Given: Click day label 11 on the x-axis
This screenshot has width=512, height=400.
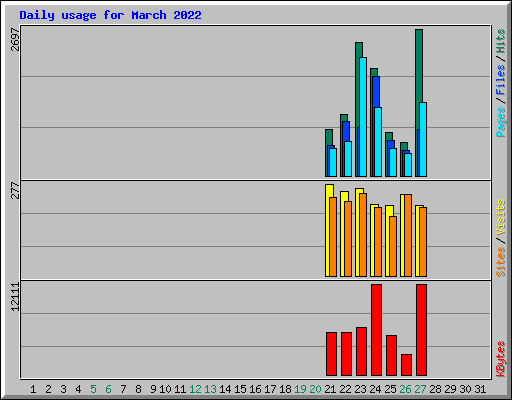Looking at the screenshot, I should [x=180, y=389].
